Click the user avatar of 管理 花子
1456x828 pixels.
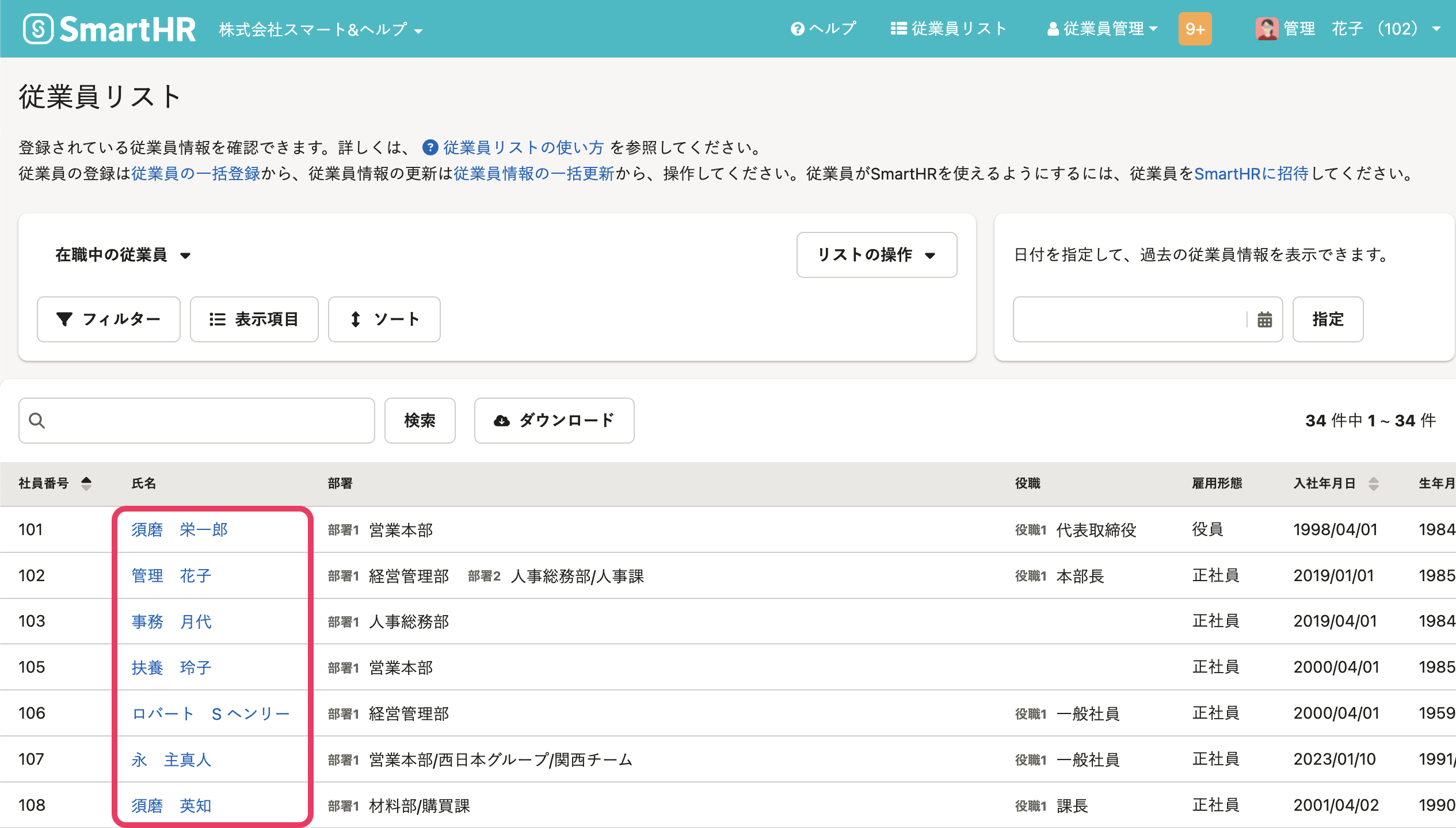click(1266, 29)
